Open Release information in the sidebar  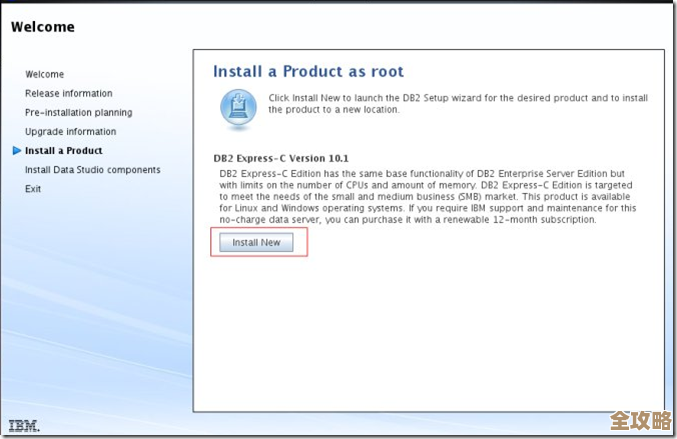[x=69, y=93]
